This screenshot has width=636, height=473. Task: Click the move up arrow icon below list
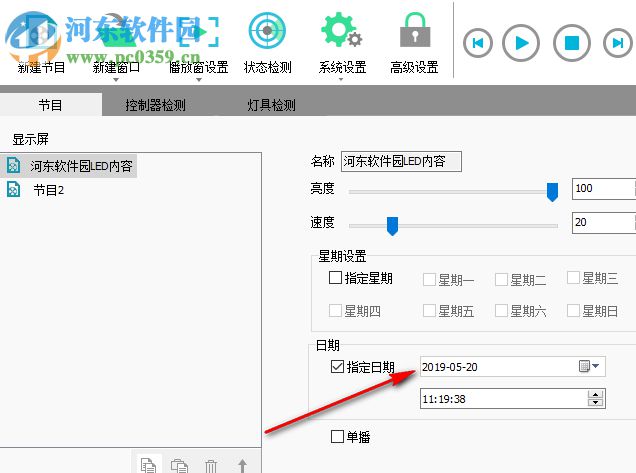(x=242, y=466)
